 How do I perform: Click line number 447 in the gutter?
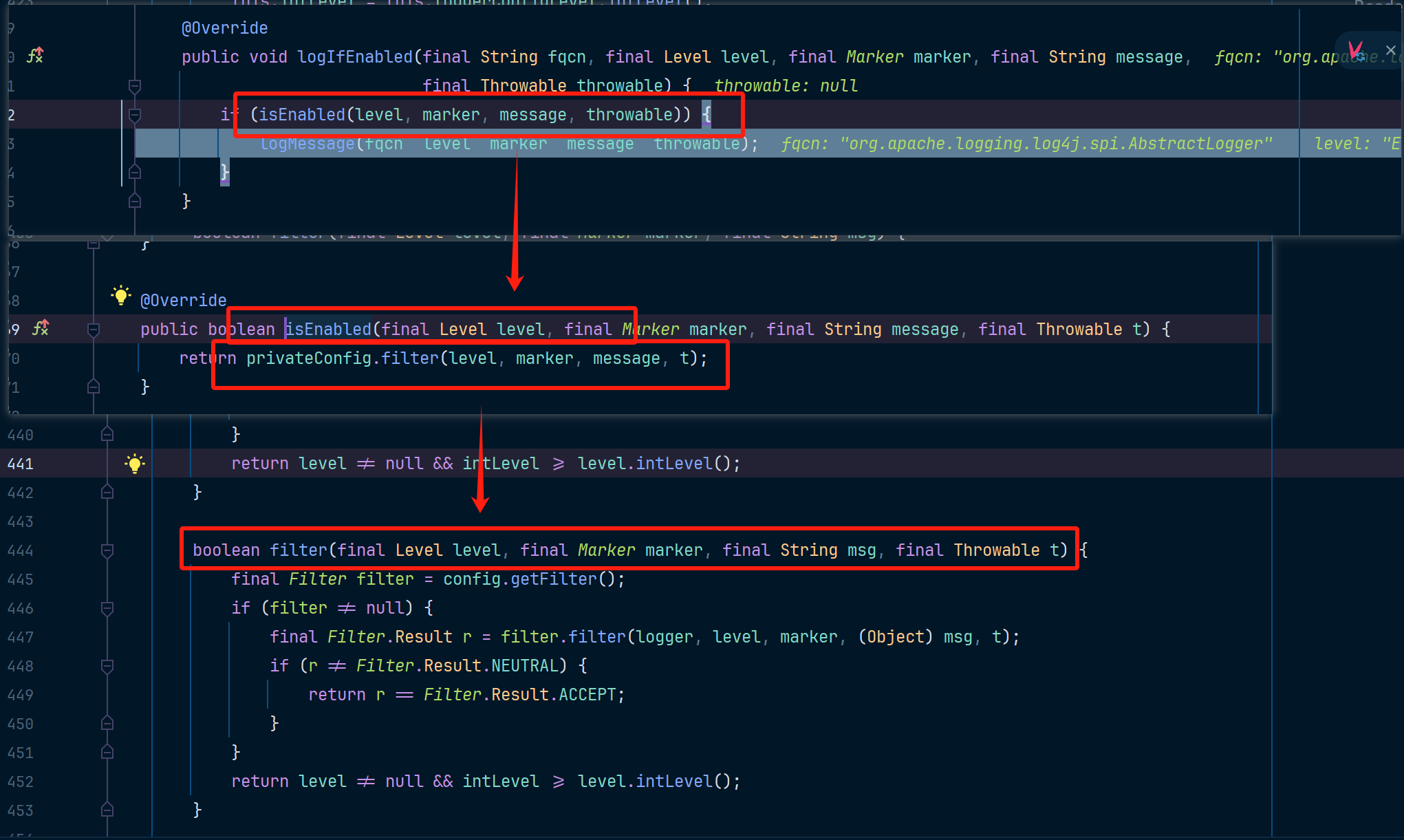click(21, 637)
